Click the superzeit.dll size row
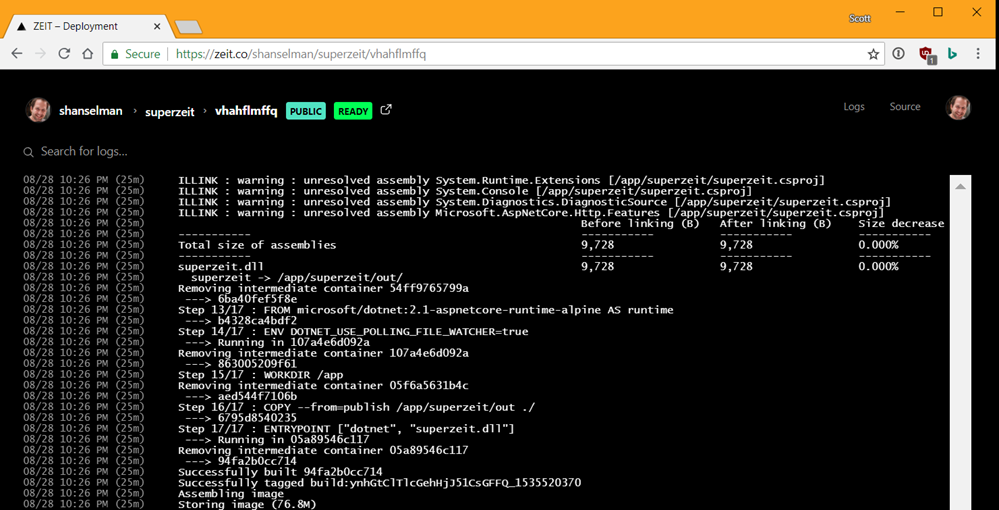Image resolution: width=999 pixels, height=510 pixels. (x=538, y=266)
